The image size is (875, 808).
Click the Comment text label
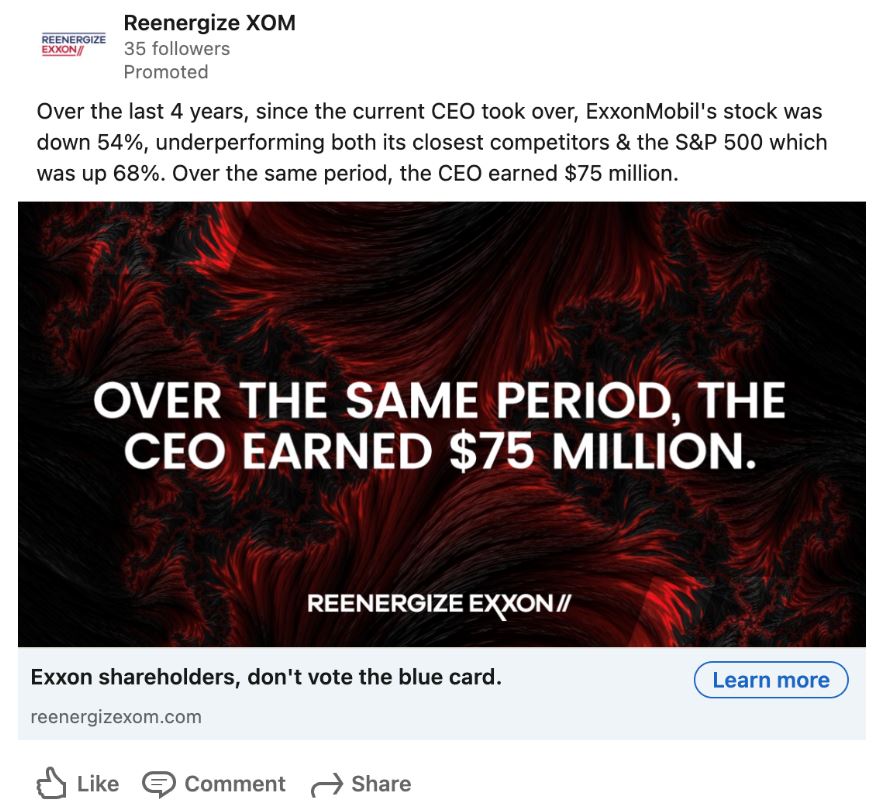point(235,784)
